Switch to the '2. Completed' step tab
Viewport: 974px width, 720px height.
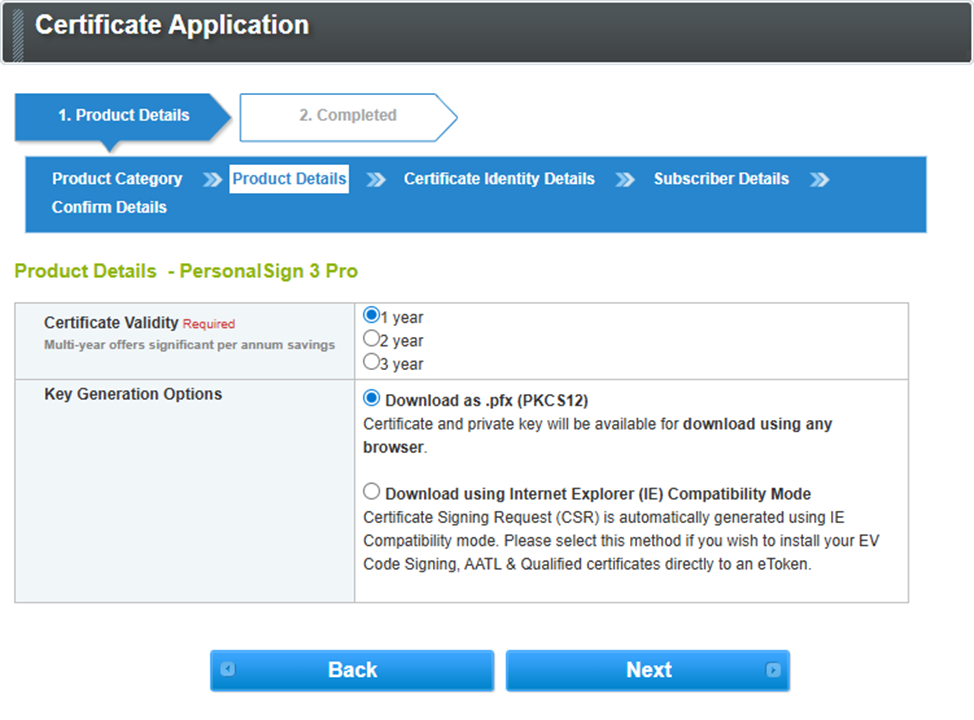click(347, 116)
